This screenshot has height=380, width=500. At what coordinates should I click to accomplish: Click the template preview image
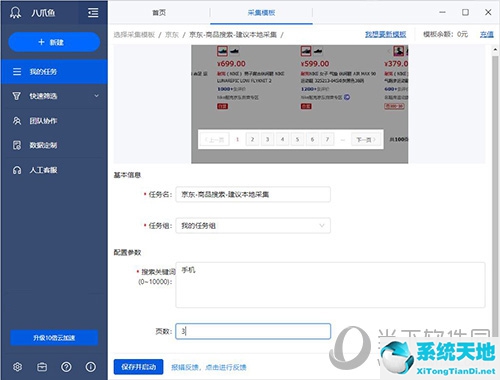[299, 104]
